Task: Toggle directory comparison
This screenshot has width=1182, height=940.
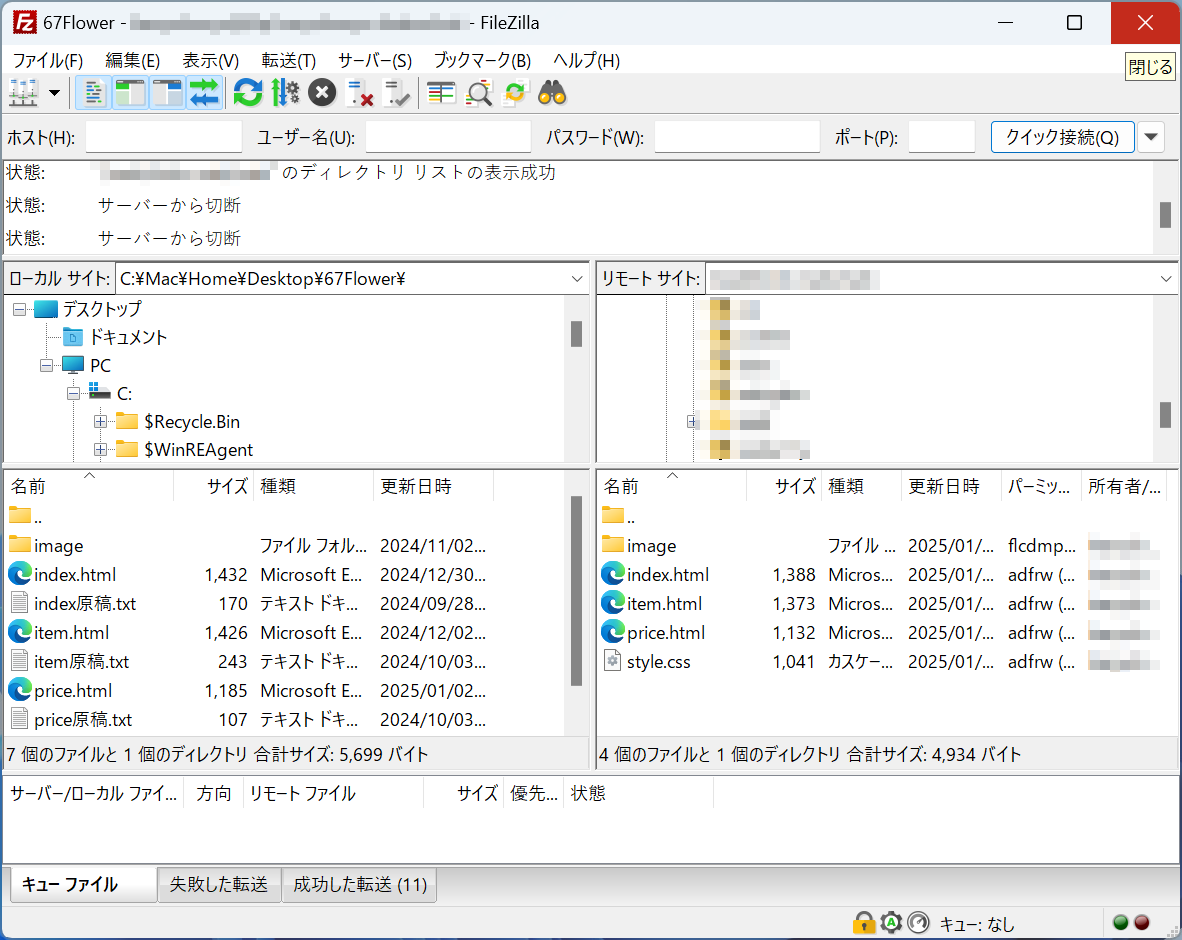Action: [479, 93]
